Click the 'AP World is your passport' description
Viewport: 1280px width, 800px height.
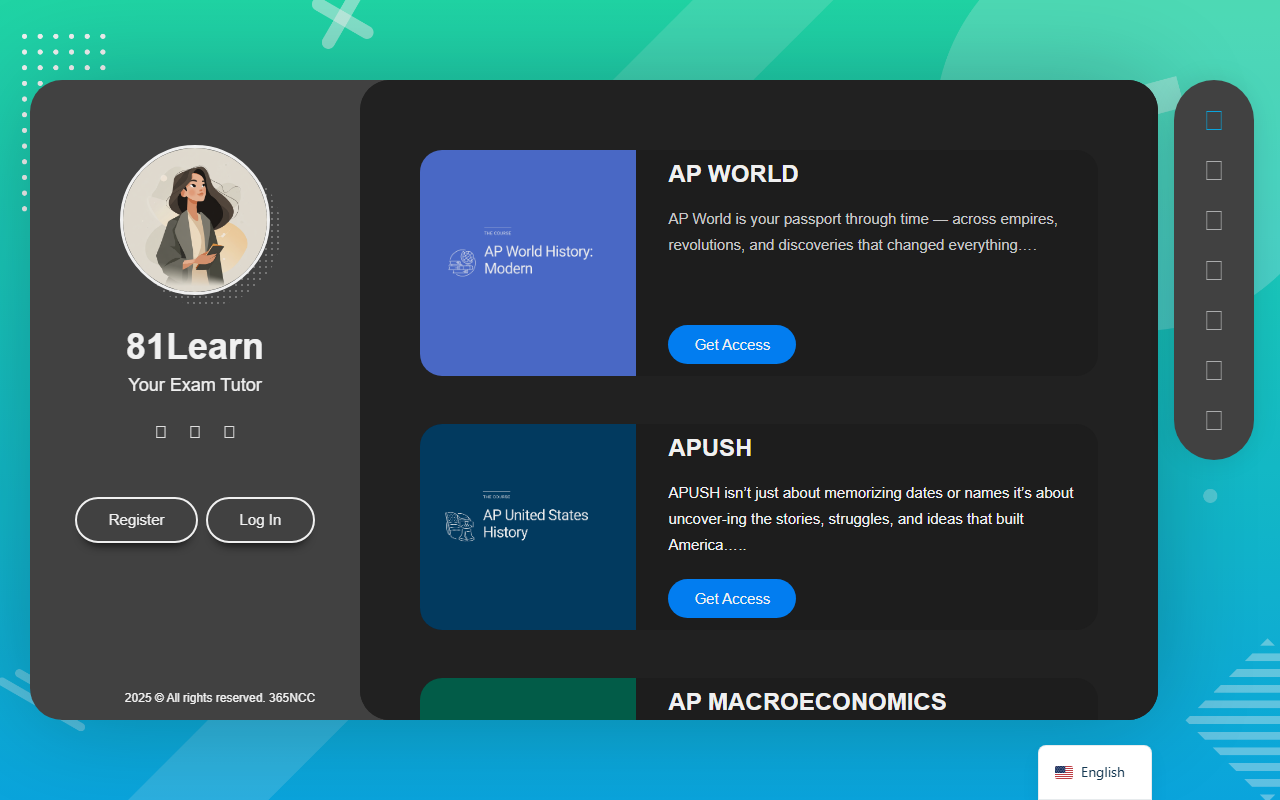coord(863,232)
